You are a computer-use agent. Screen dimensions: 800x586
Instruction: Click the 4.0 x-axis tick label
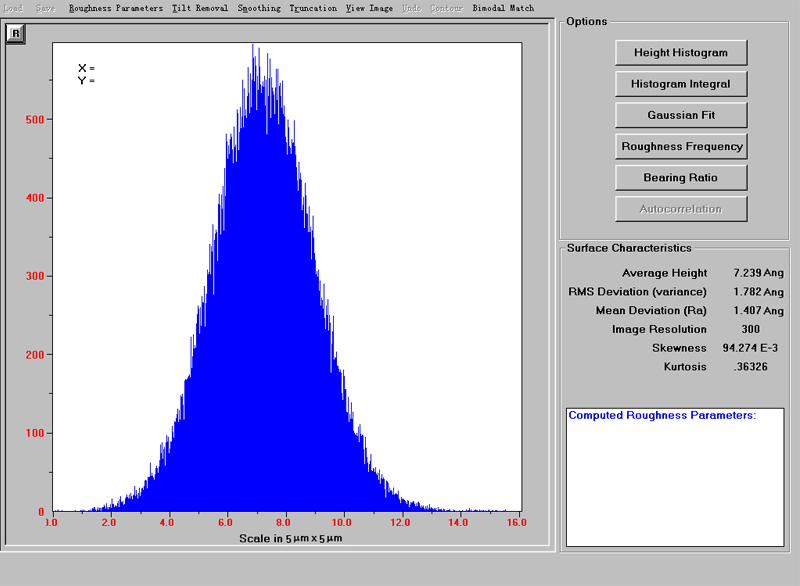167,522
